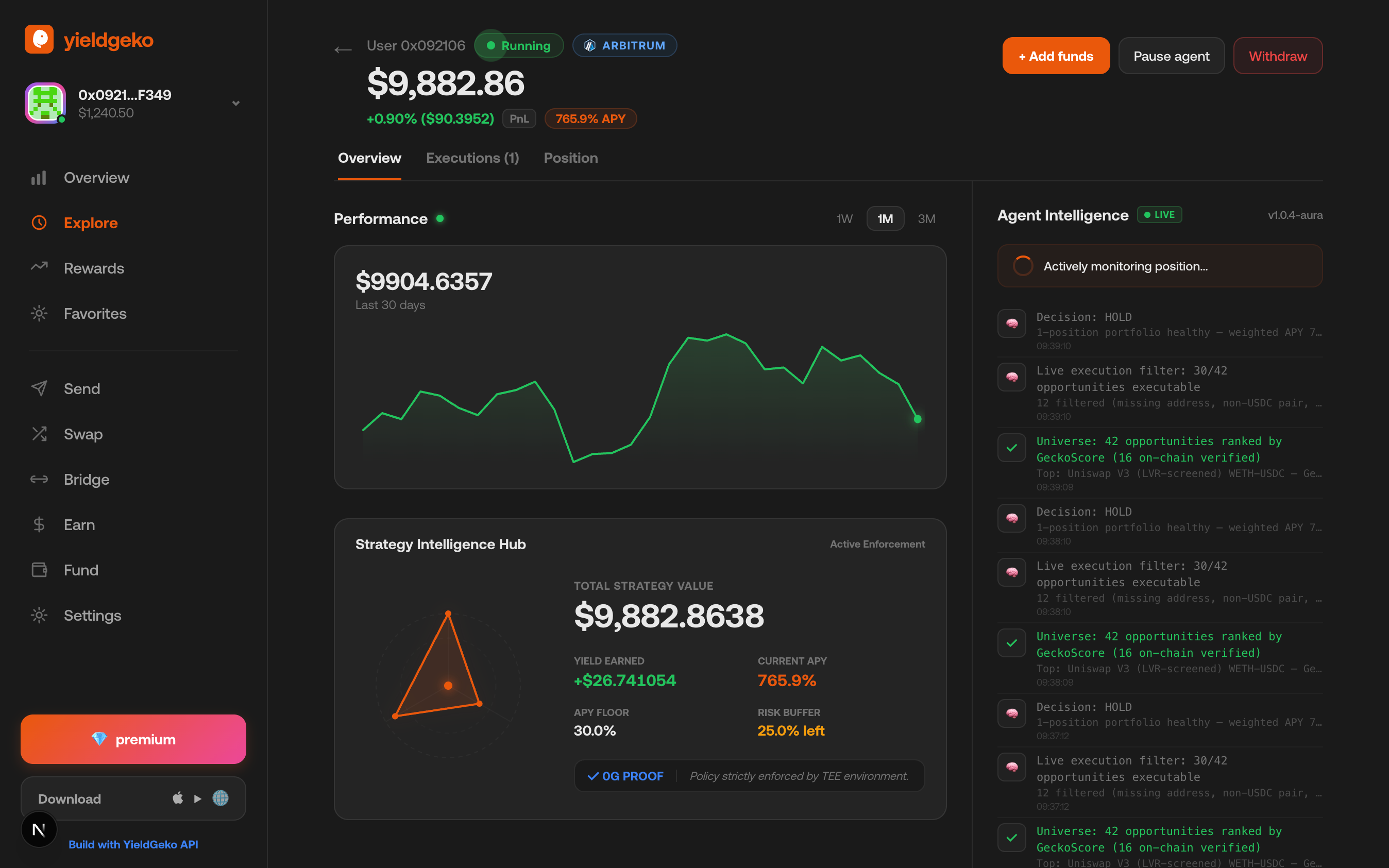Expand the 09:39:09 Universe opportunities log entry
The height and width of the screenshot is (868, 1389).
1160,463
